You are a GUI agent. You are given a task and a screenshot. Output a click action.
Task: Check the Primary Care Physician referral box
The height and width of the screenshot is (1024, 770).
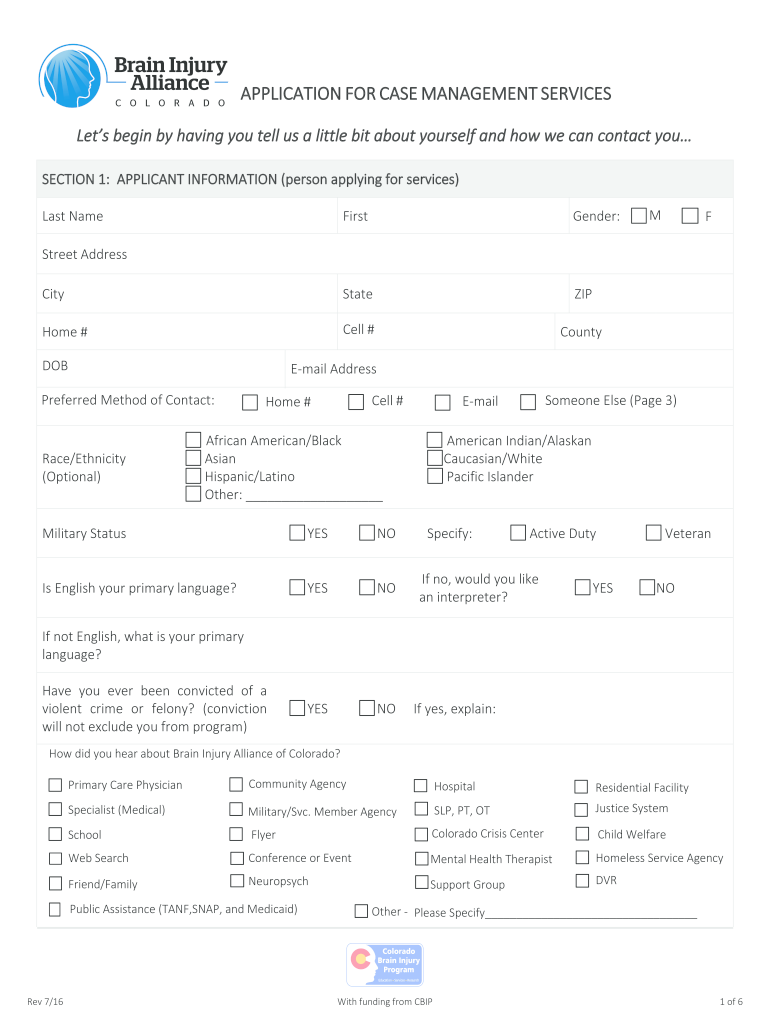[x=56, y=785]
